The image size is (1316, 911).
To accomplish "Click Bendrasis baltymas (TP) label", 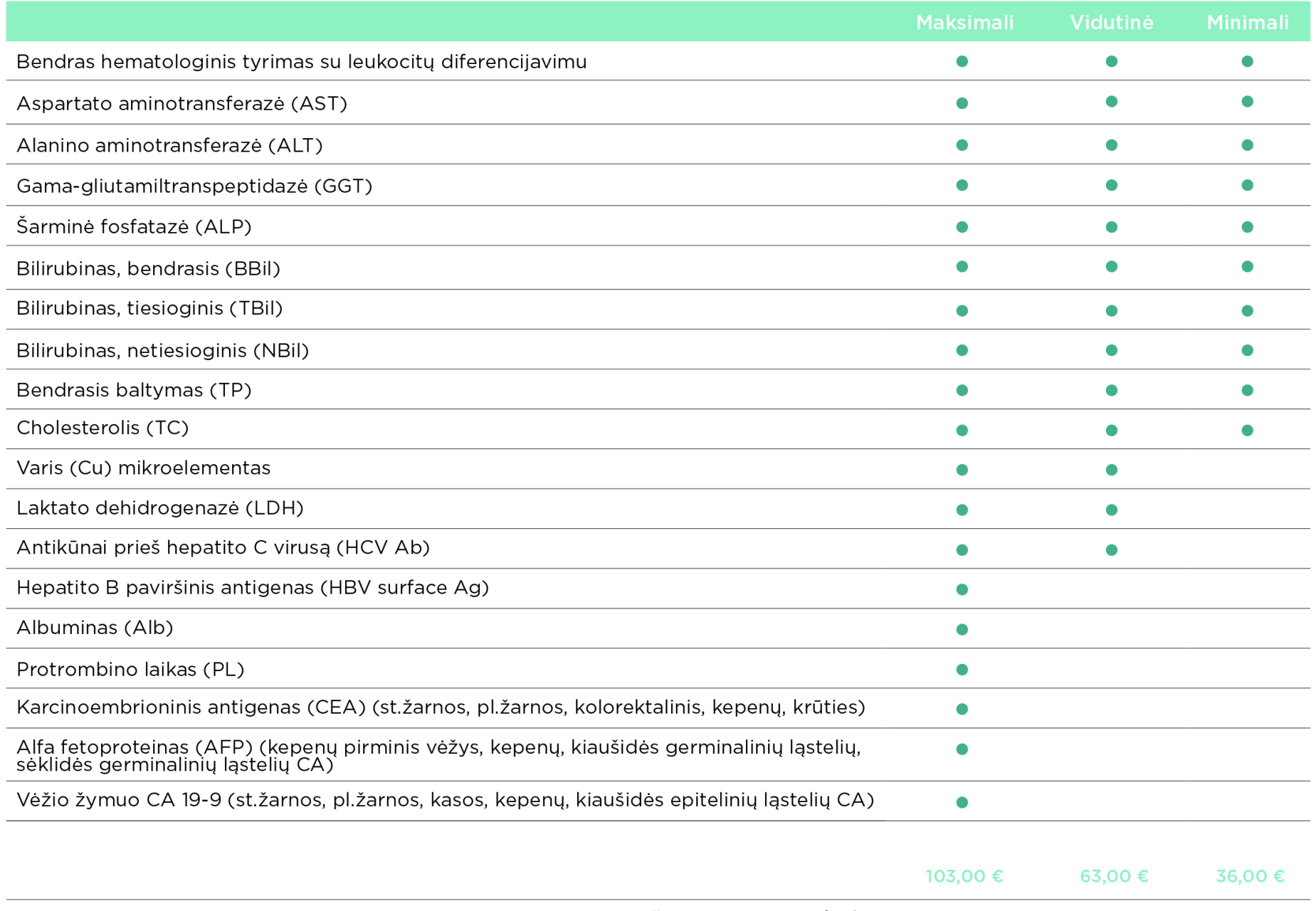I will (x=134, y=390).
